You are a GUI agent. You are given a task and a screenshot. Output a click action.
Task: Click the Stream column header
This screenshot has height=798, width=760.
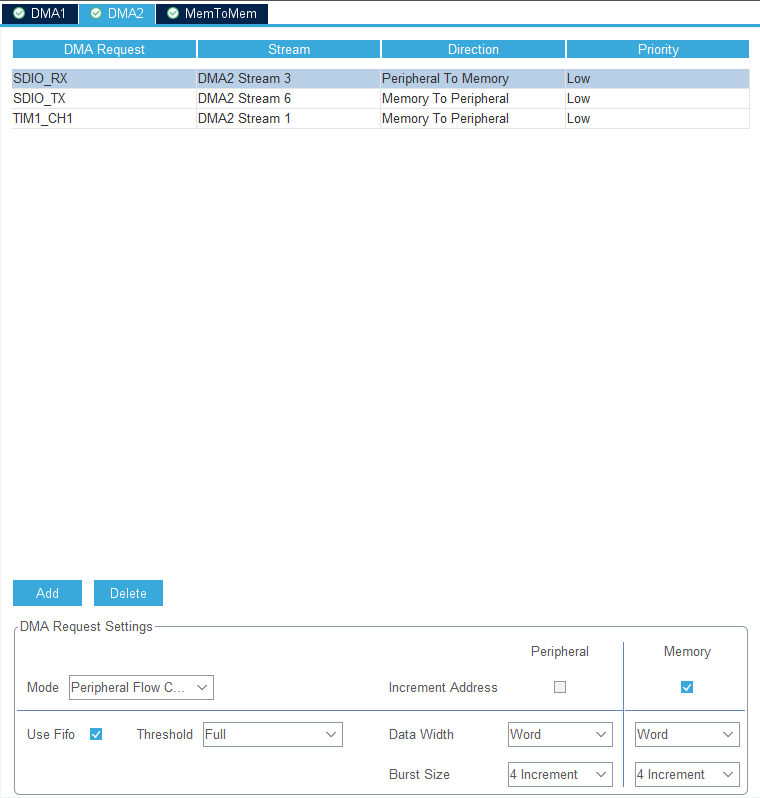point(289,49)
